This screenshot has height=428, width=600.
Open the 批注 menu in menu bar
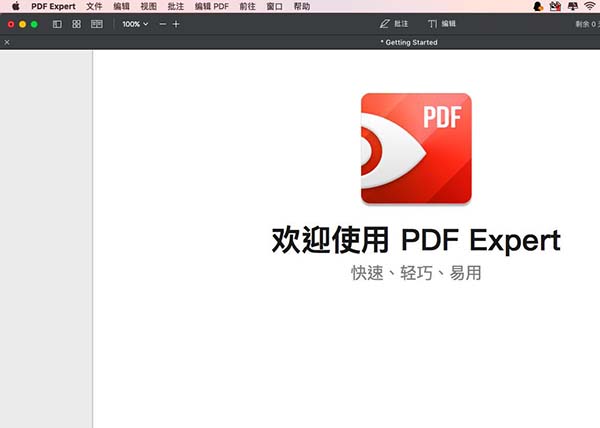tap(176, 7)
